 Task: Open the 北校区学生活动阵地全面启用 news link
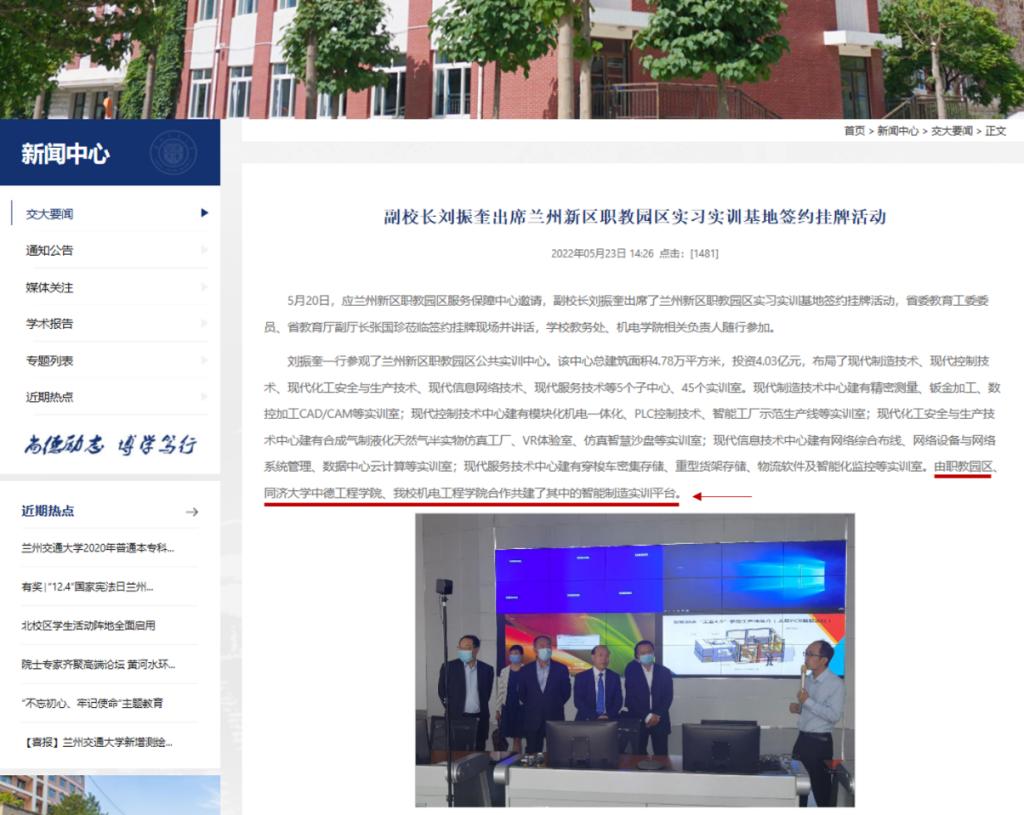89,626
